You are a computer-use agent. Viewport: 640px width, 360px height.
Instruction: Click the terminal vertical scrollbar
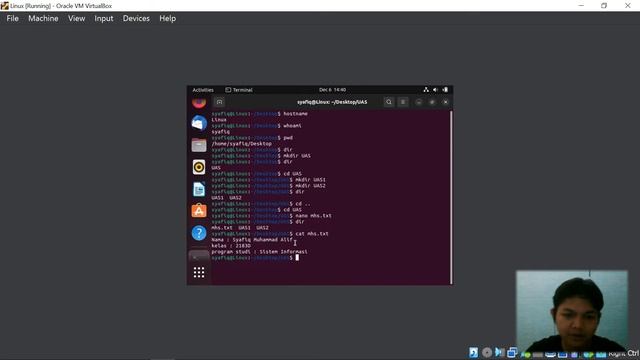pos(451,197)
